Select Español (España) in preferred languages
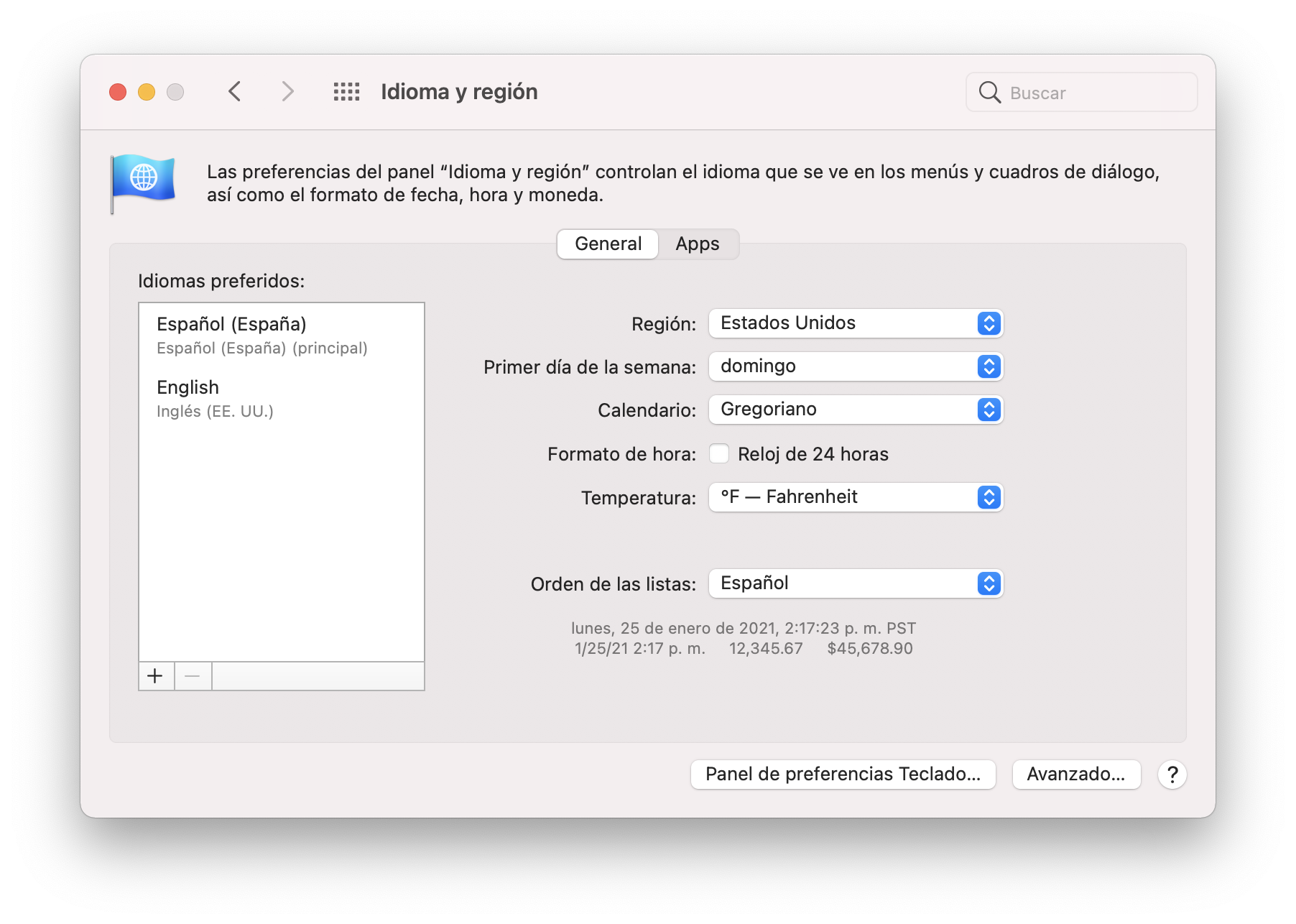The image size is (1296, 924). 282,335
